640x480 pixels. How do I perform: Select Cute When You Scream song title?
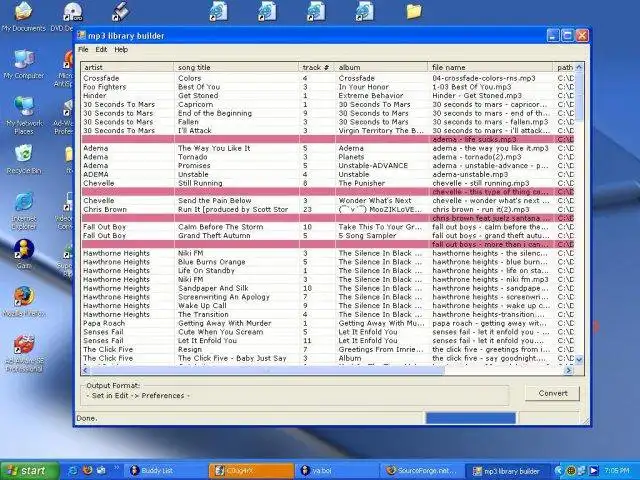coord(220,332)
